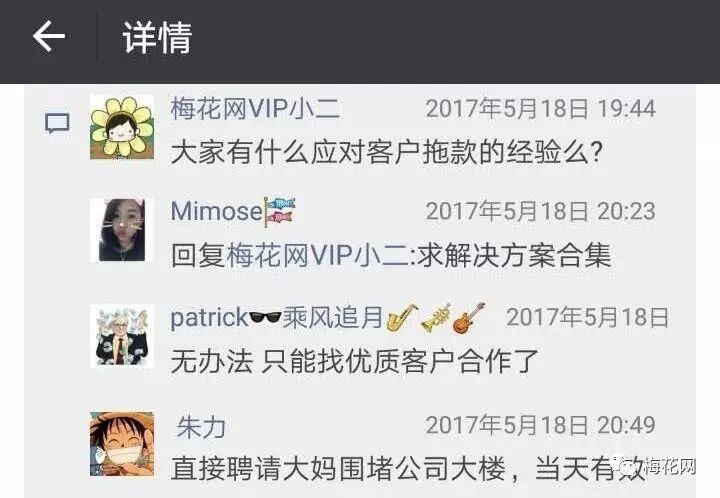Tap the 梅花网VIP小二 mention in Mimose's reply
The image size is (720, 498).
coord(318,255)
